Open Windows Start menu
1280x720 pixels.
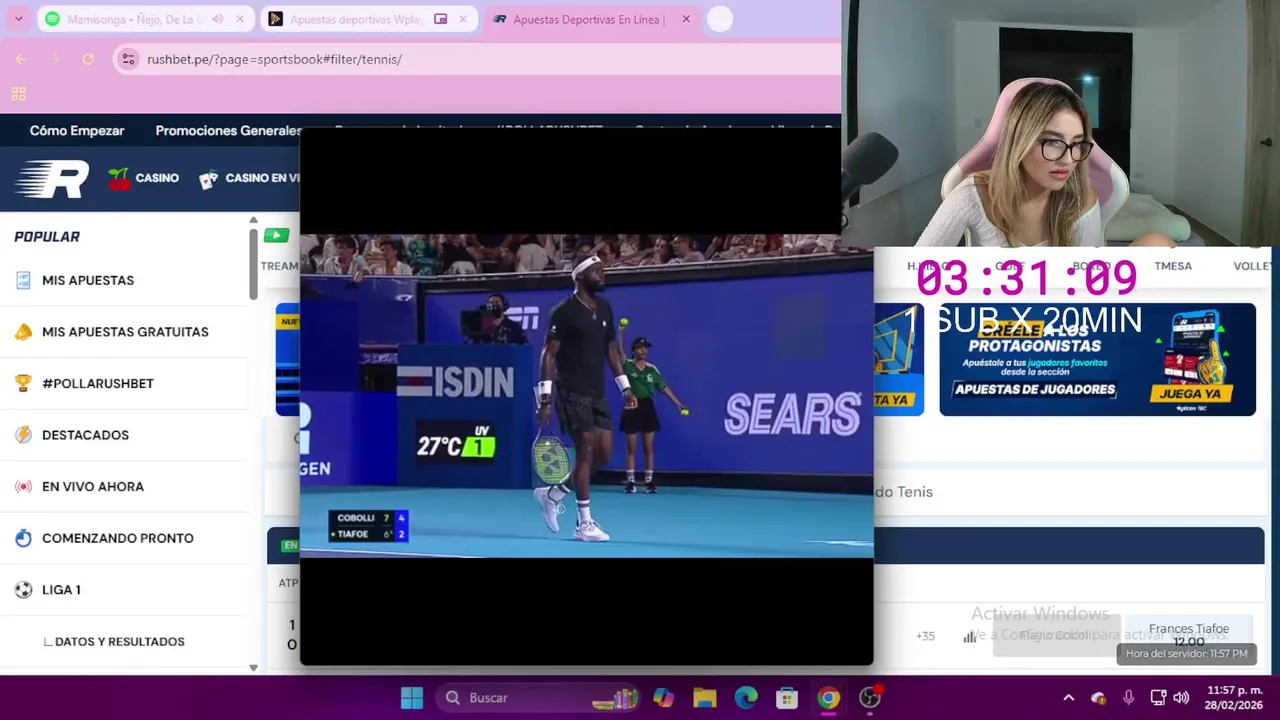tap(412, 698)
